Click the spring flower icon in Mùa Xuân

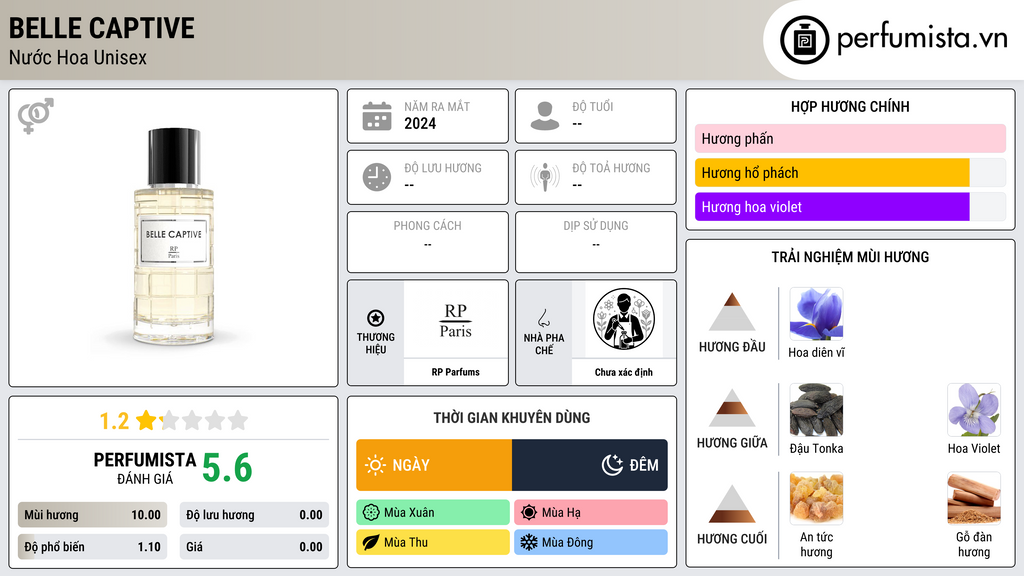[x=371, y=513]
